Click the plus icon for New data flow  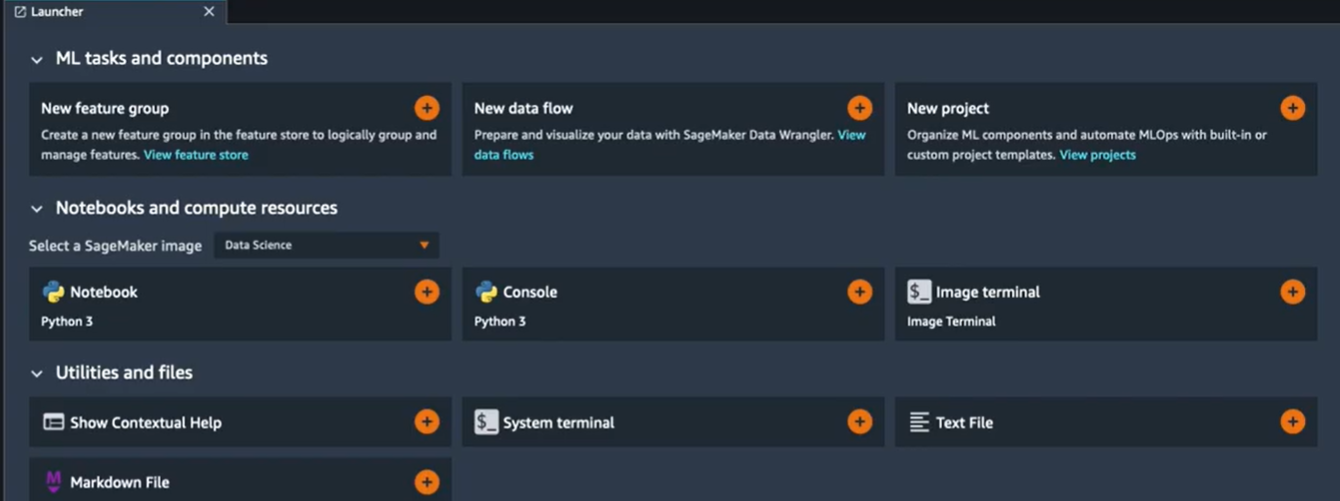pos(859,108)
